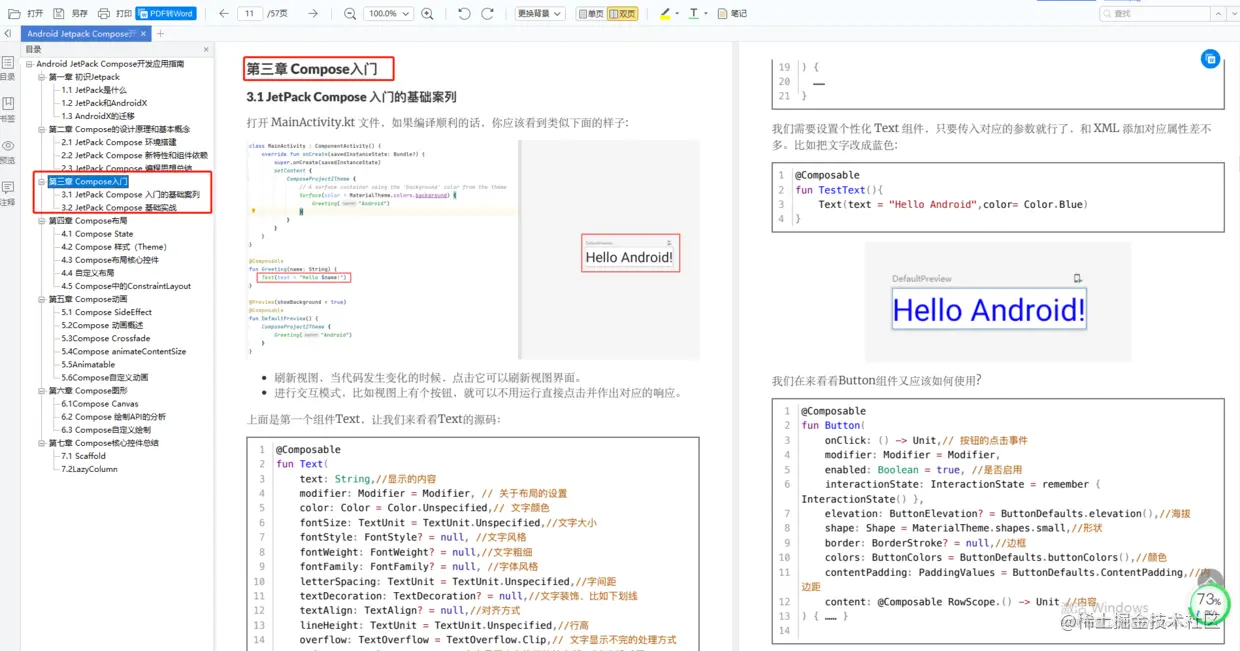Close the Android Jetpack Compose tab

(144, 34)
